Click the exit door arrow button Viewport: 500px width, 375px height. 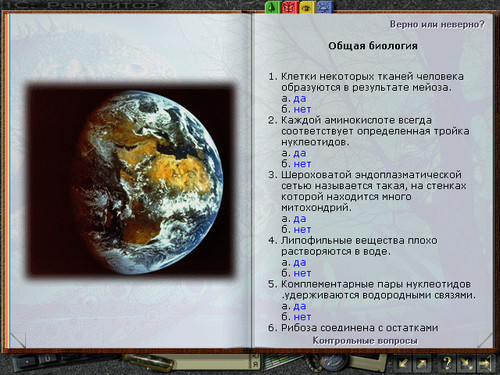pyautogui.click(x=485, y=363)
